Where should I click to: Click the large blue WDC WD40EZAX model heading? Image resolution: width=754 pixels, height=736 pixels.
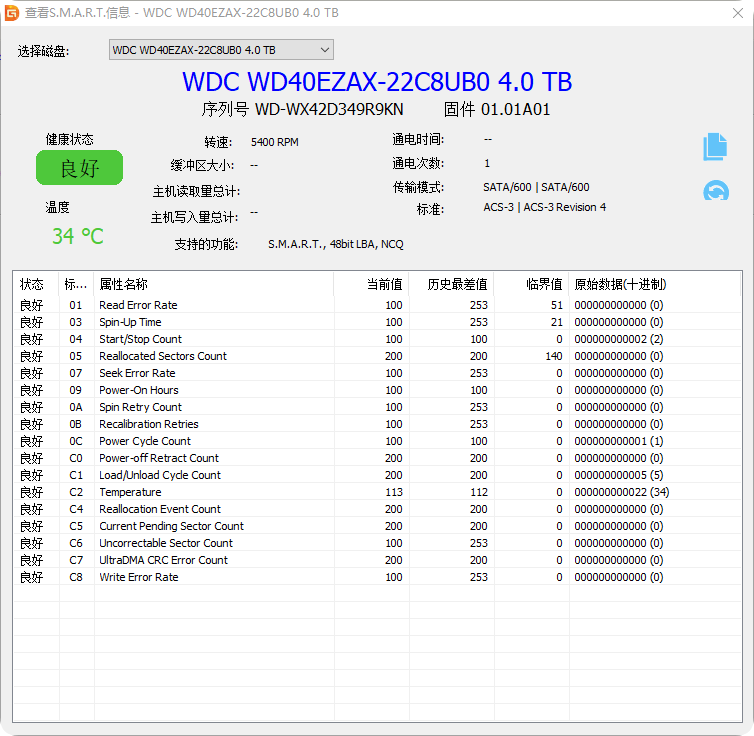(377, 81)
